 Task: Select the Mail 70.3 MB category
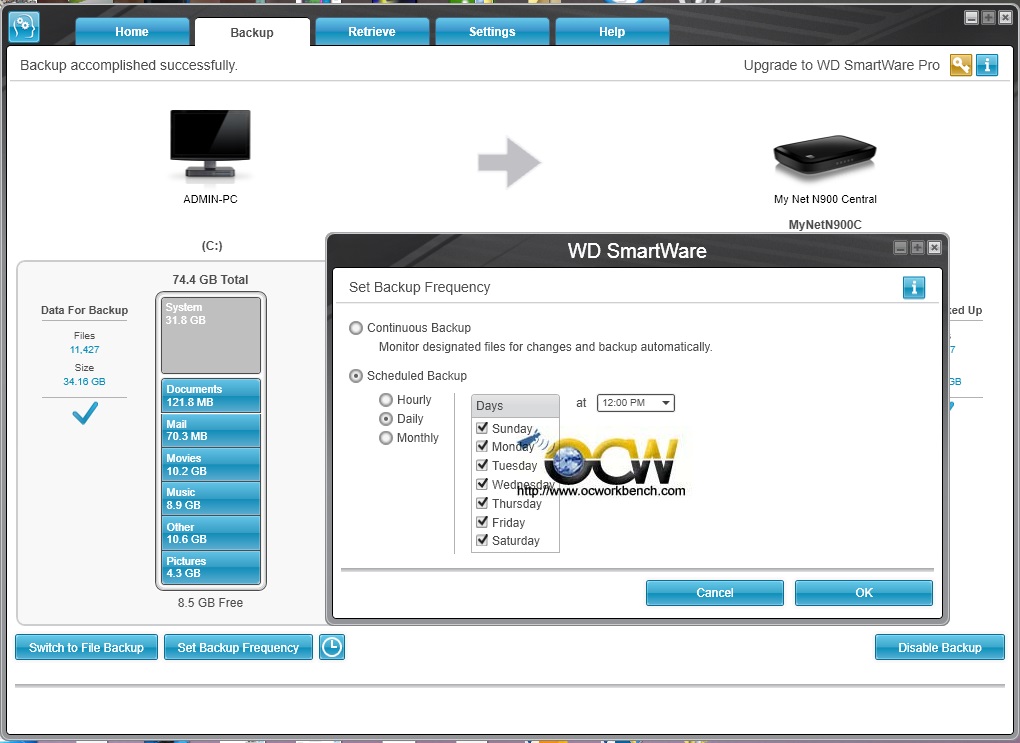(x=211, y=430)
